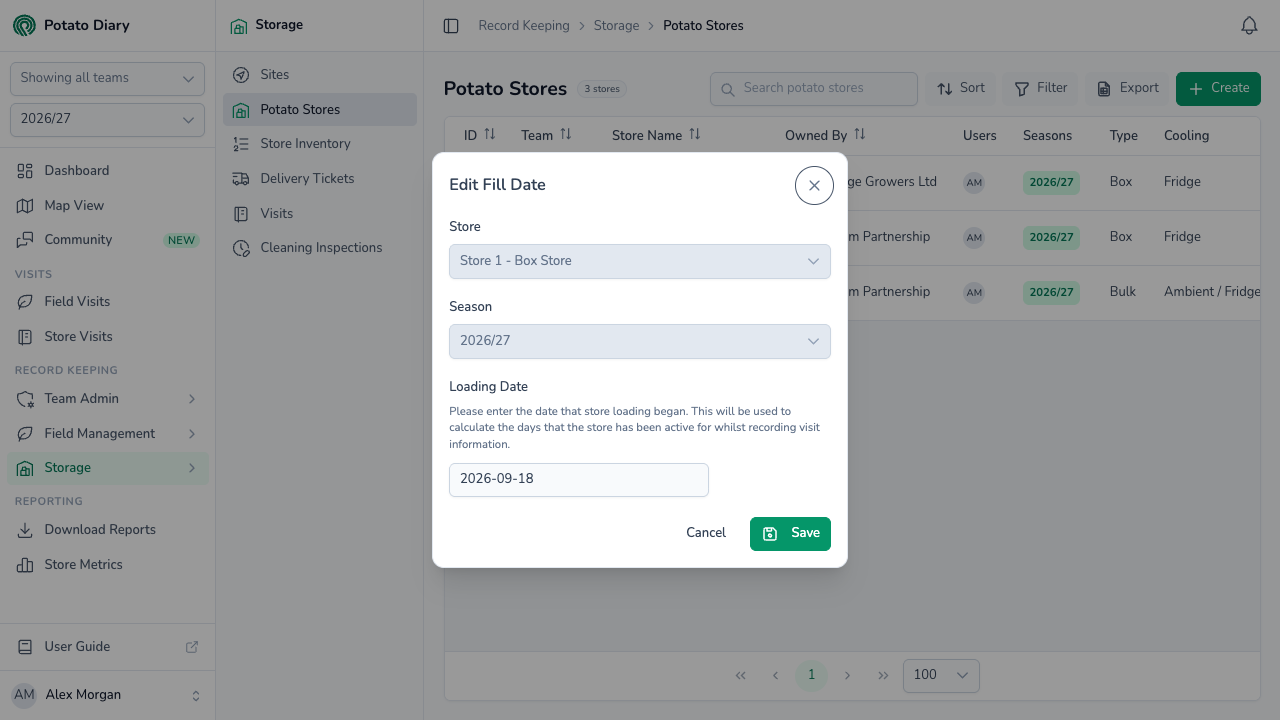Open Download Reports
This screenshot has width=1280, height=720.
click(x=108, y=530)
